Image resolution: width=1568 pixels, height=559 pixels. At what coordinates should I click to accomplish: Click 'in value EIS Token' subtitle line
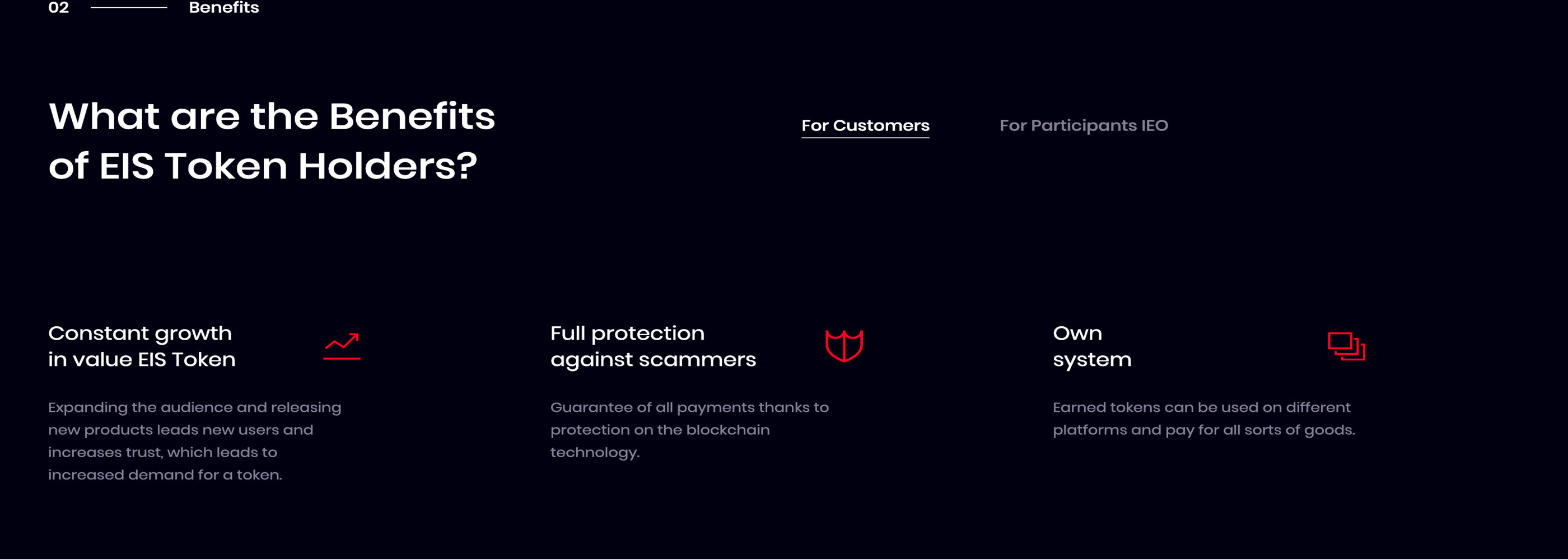(x=142, y=359)
